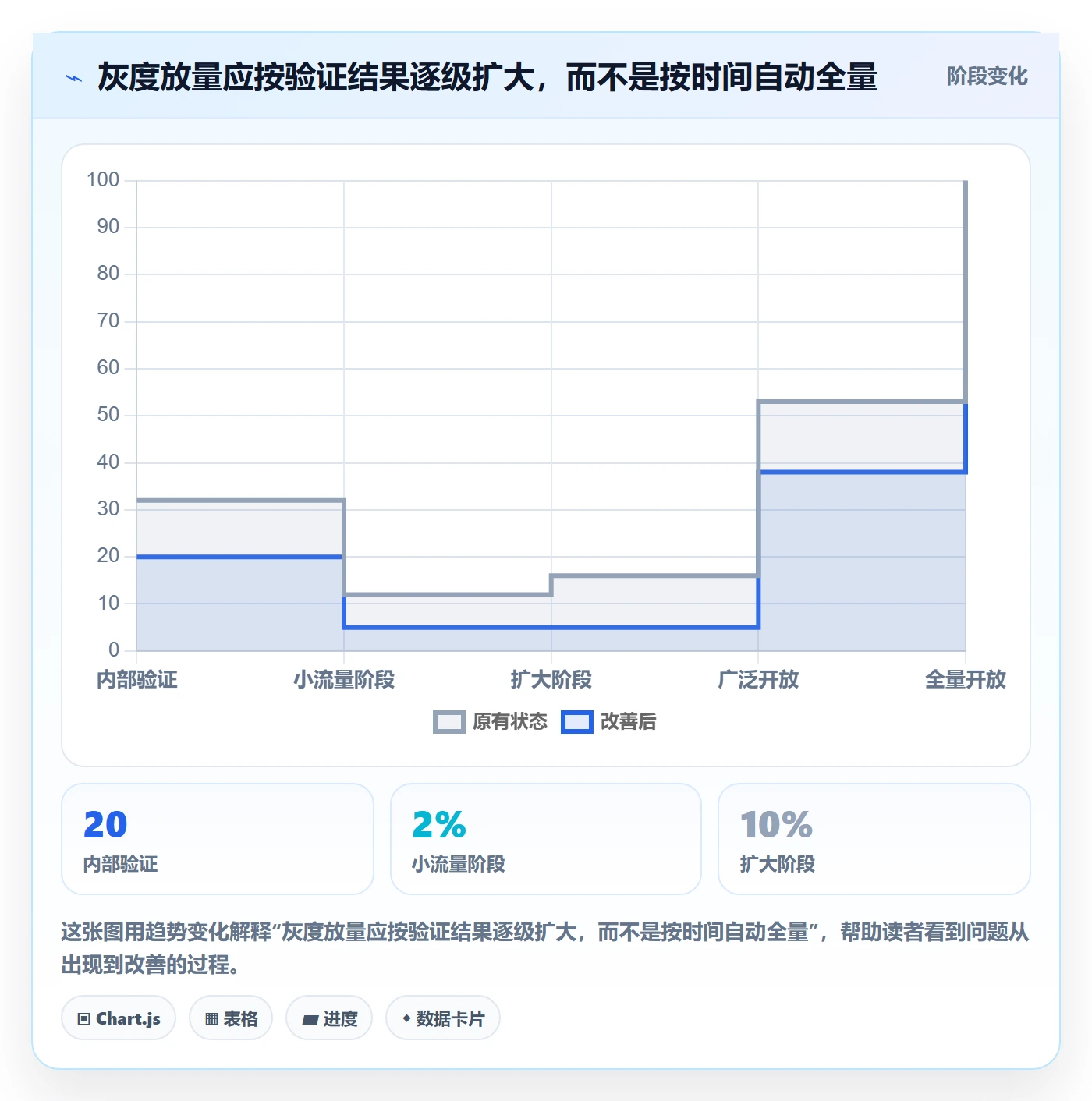Click the description paragraph starting 这张图用趋势变化

545,948
